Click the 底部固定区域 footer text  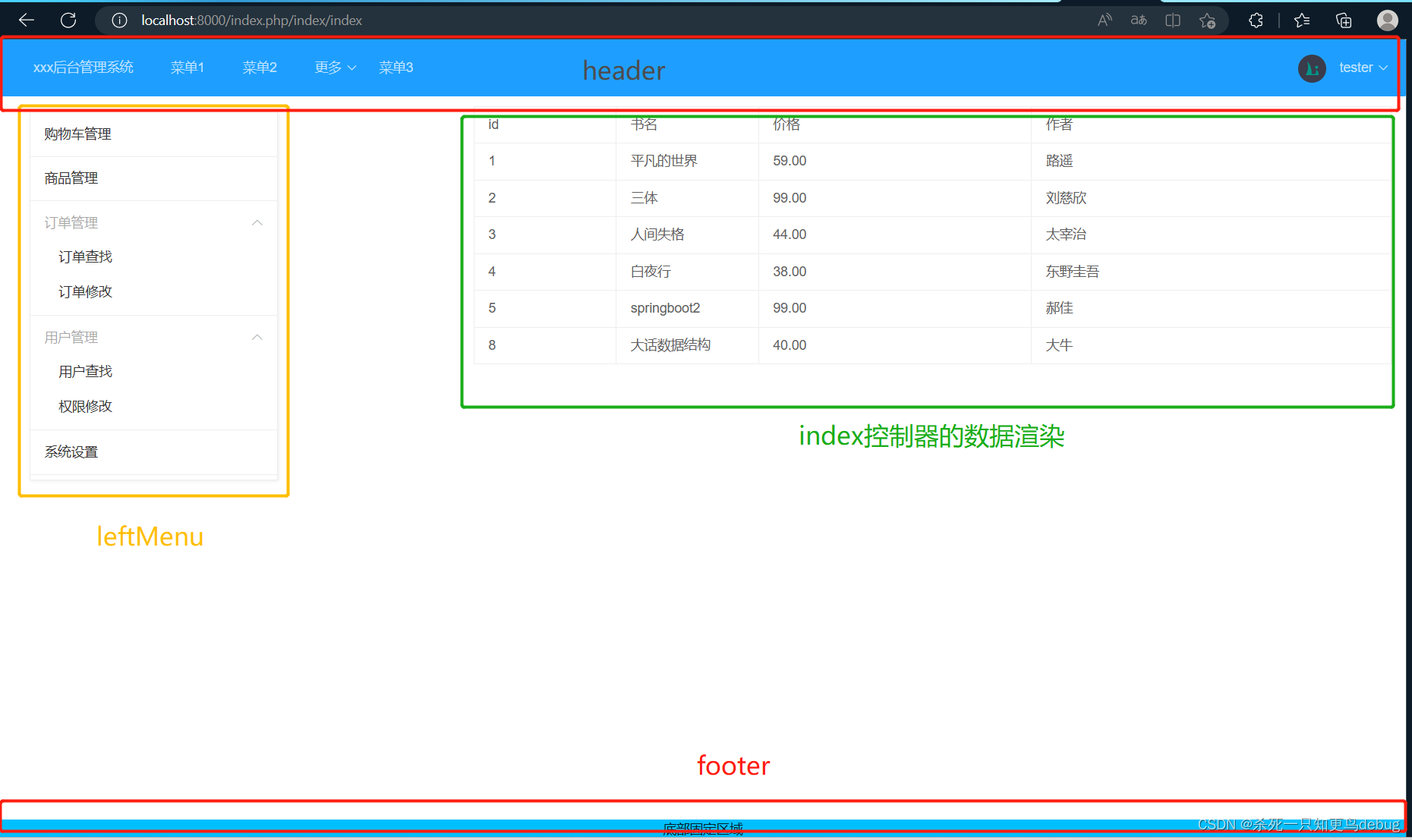coord(703,829)
